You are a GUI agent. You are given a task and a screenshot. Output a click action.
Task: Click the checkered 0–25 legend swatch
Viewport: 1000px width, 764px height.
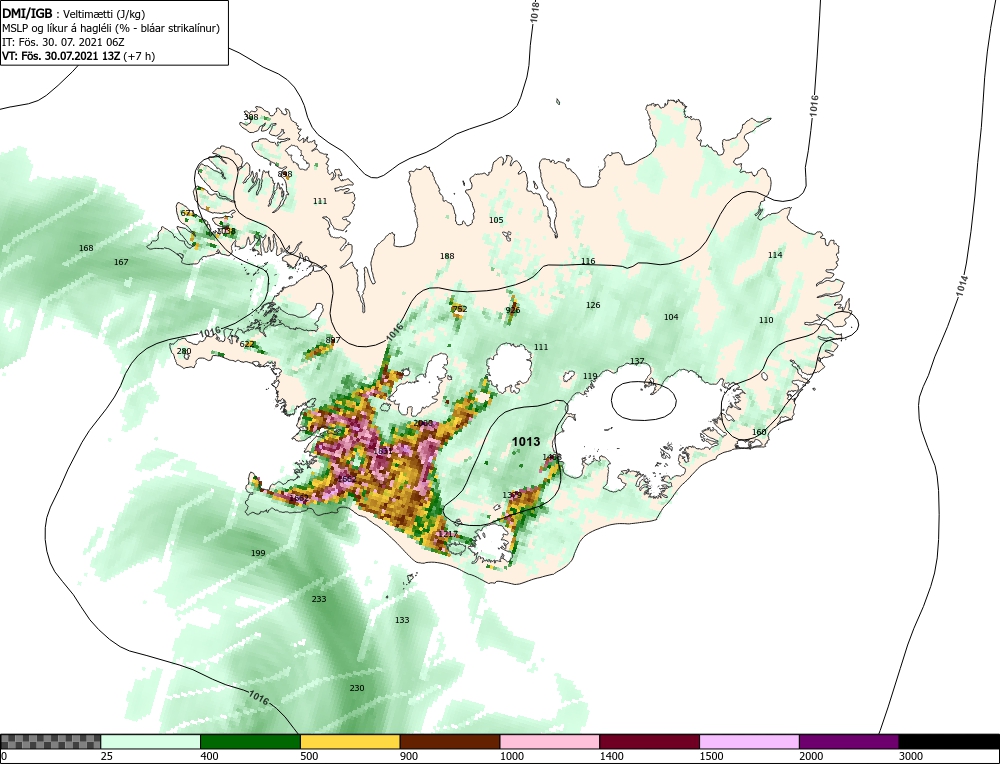[x=50, y=741]
